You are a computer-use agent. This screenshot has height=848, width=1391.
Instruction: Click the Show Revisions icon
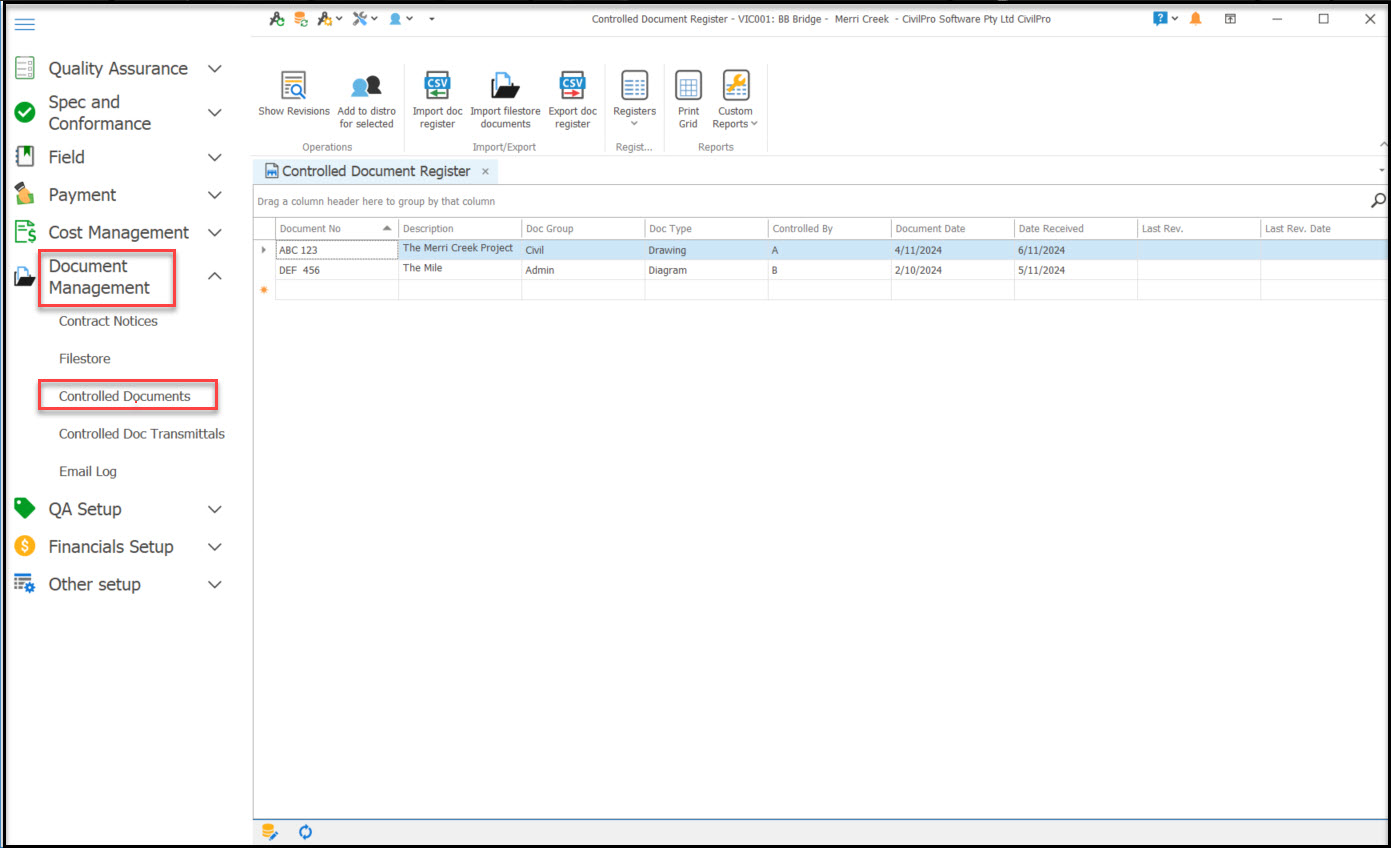point(293,87)
